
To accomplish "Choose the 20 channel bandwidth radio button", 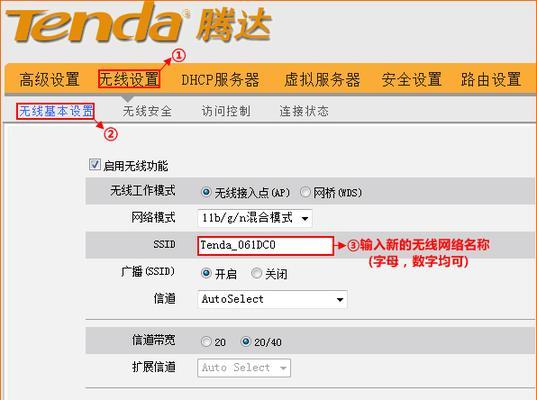I will click(206, 341).
